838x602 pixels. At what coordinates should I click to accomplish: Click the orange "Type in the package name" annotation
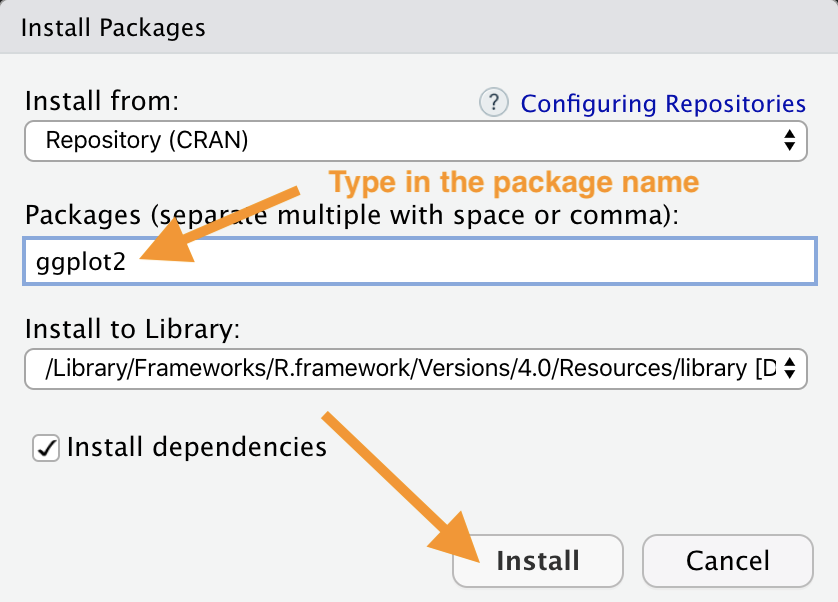(x=514, y=182)
